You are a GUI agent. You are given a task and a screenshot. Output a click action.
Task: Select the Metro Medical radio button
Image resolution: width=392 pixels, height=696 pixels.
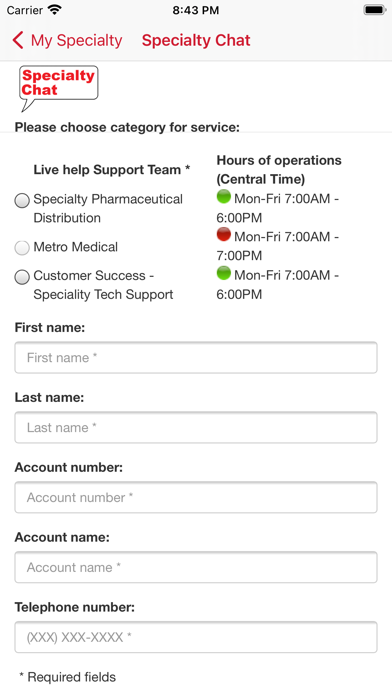click(x=22, y=248)
